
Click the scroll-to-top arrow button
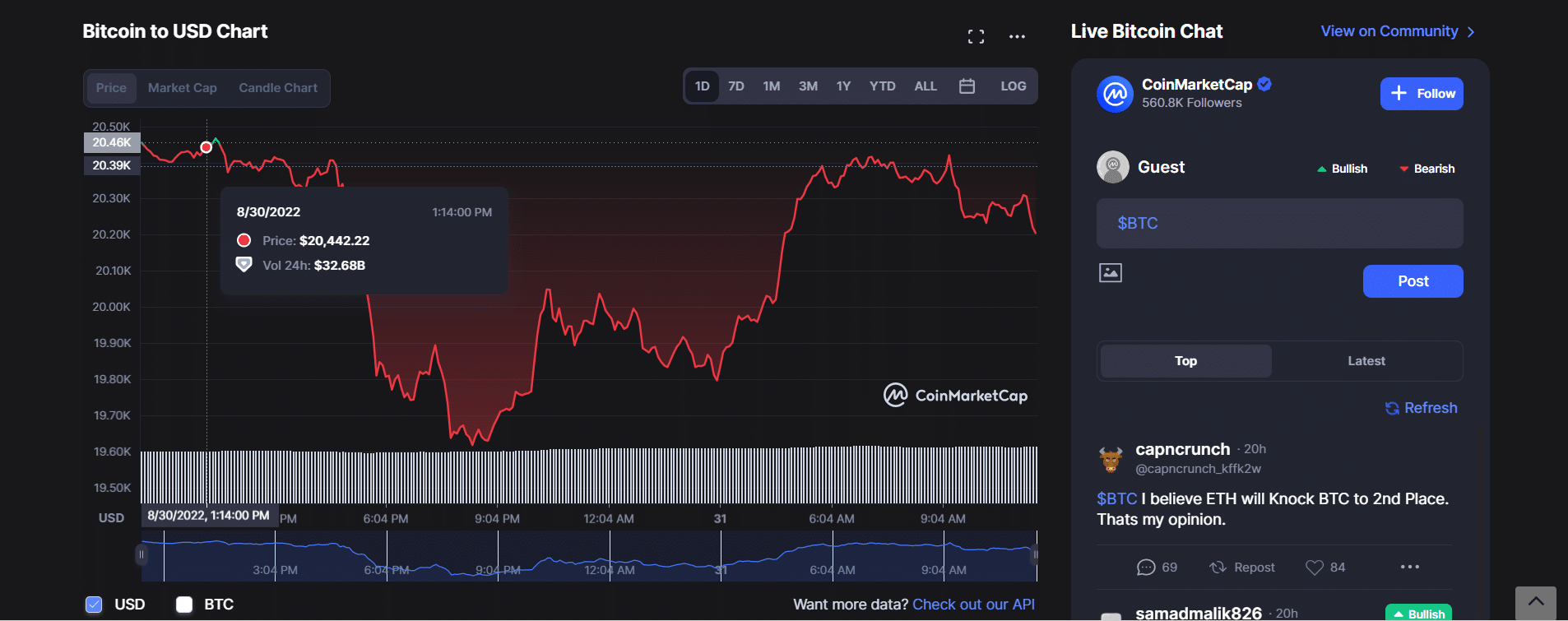coord(1536,603)
